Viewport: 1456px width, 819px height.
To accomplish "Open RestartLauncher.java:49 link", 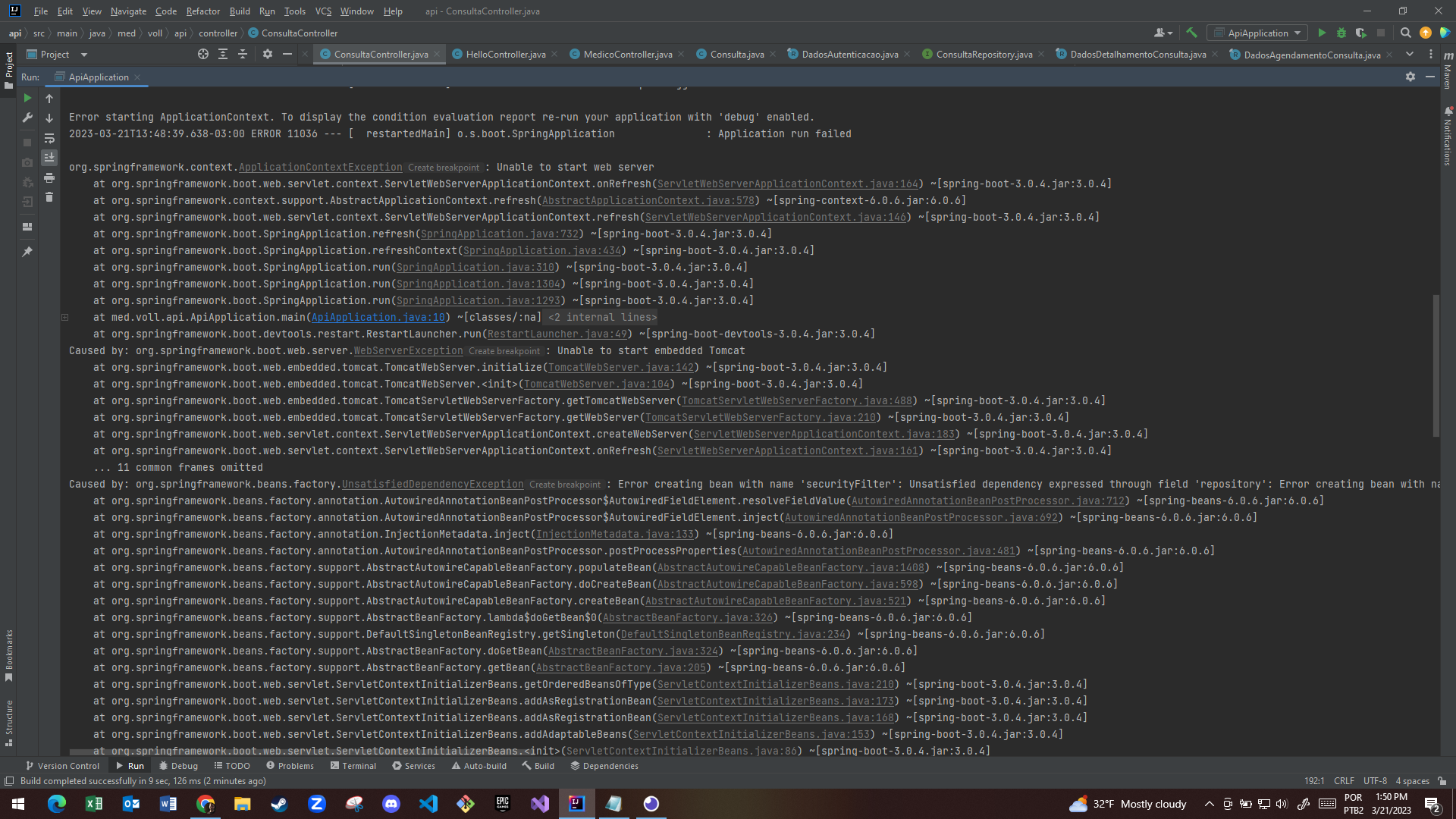I will coord(557,334).
